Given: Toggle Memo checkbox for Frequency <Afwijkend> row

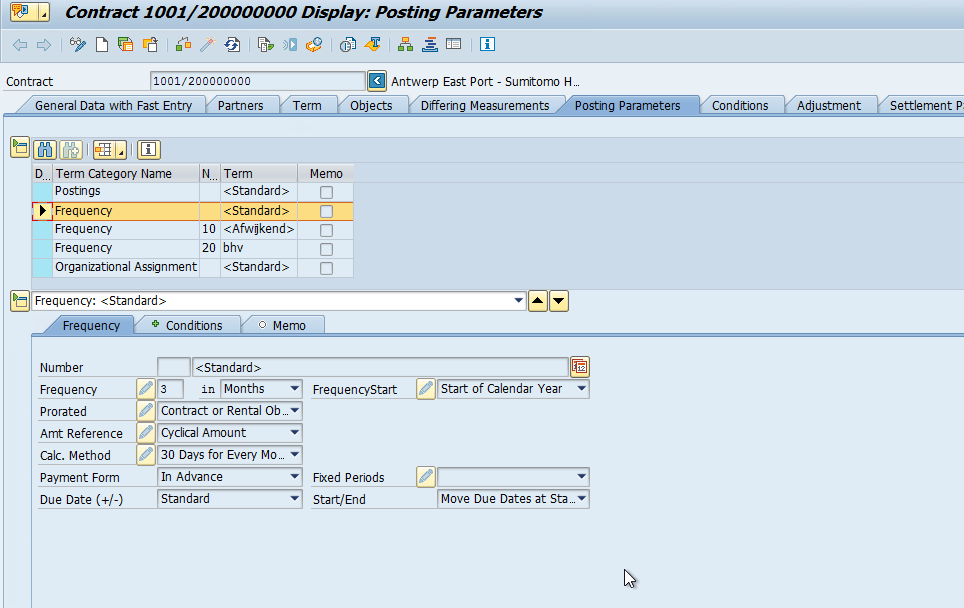Looking at the screenshot, I should (326, 231).
